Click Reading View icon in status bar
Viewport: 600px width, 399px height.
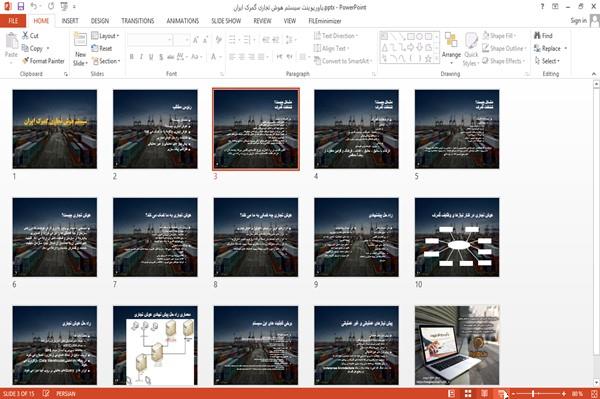click(484, 393)
